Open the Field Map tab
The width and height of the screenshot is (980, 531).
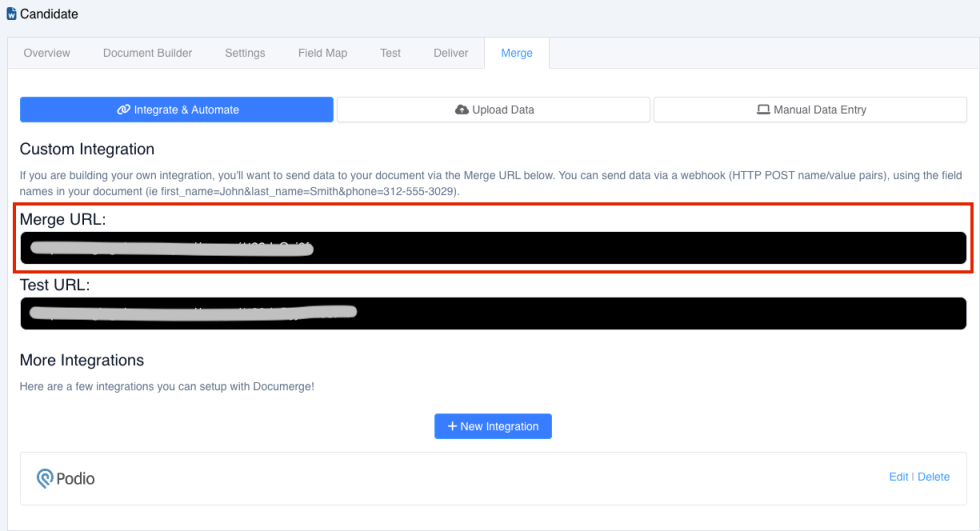point(322,53)
